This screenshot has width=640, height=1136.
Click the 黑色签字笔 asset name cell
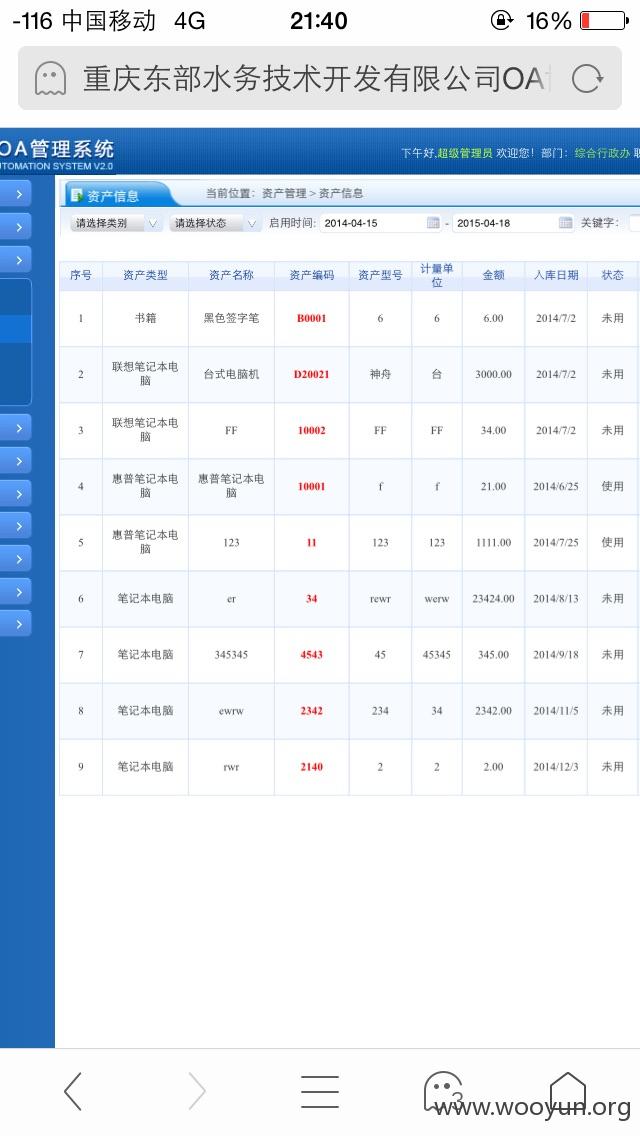(x=231, y=318)
